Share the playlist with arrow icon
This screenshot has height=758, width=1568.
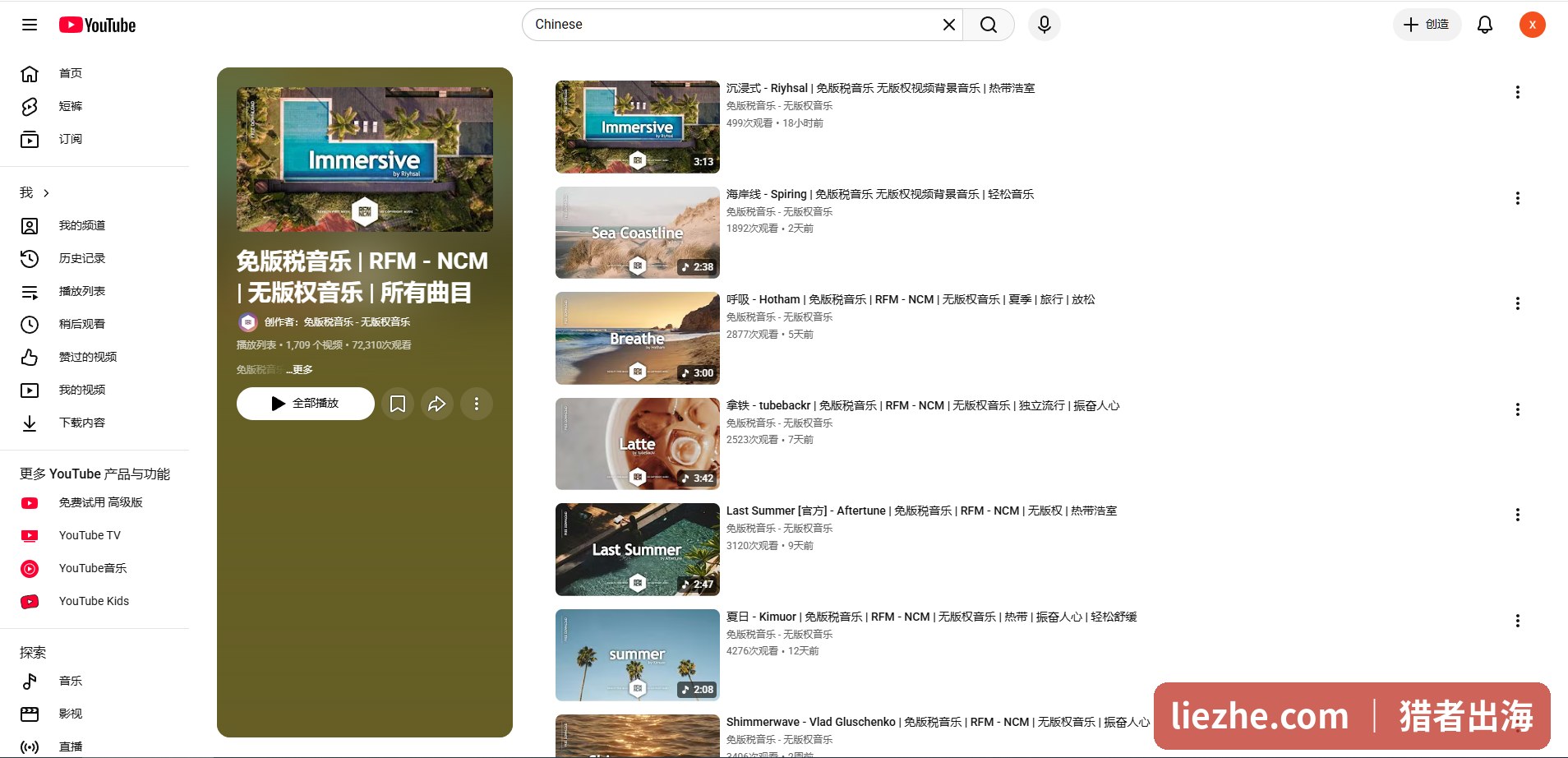point(437,404)
